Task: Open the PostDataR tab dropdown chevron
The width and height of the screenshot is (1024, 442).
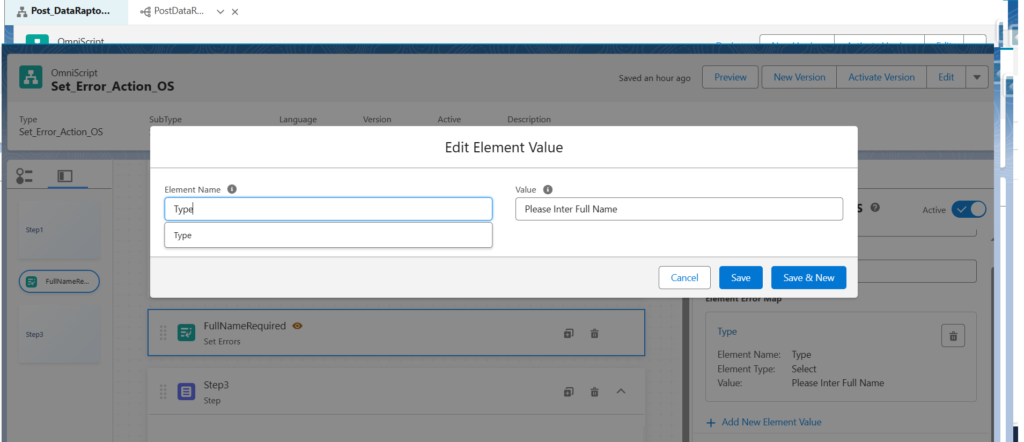Action: point(220,12)
